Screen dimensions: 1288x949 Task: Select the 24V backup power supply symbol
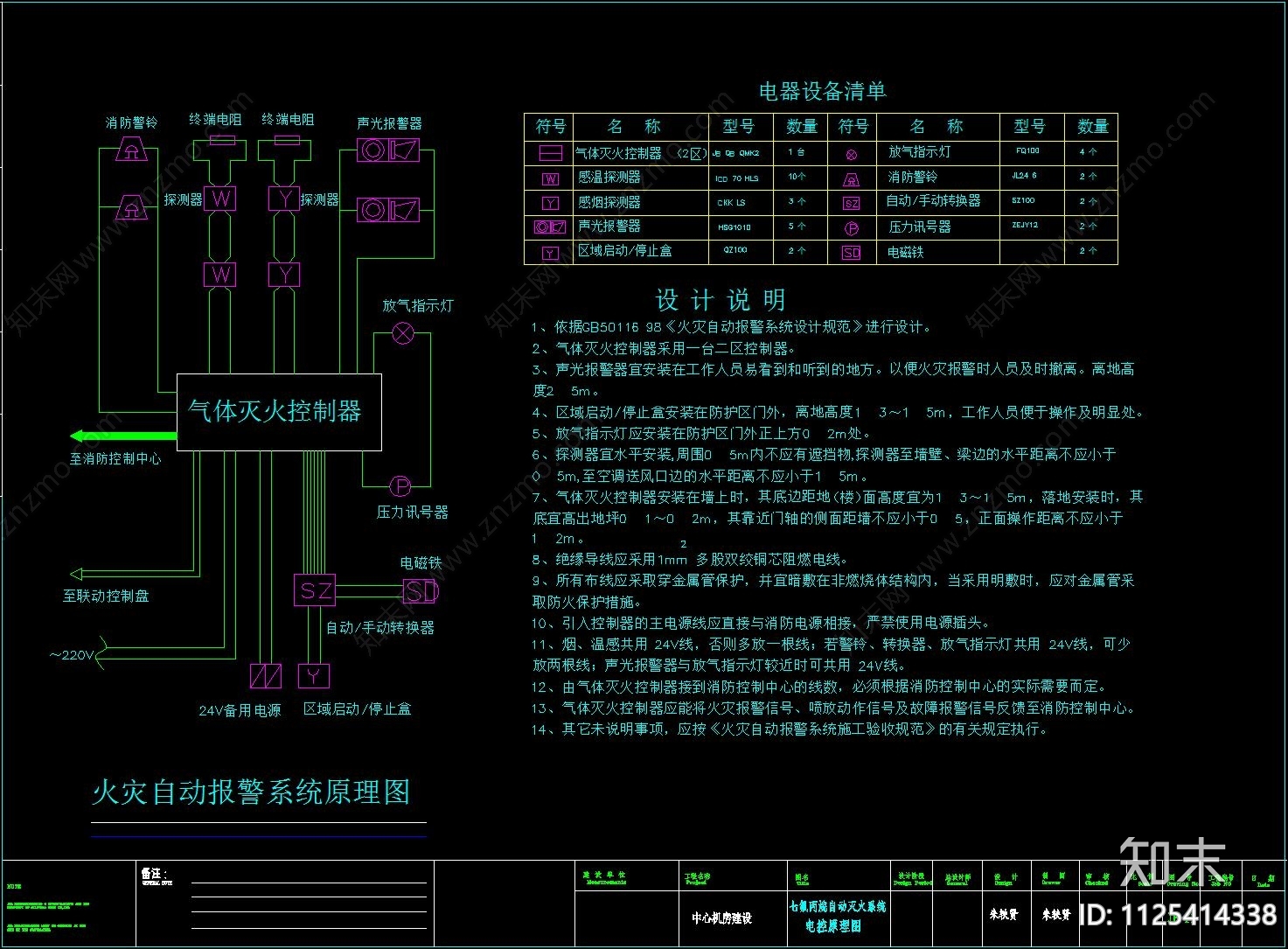click(265, 675)
